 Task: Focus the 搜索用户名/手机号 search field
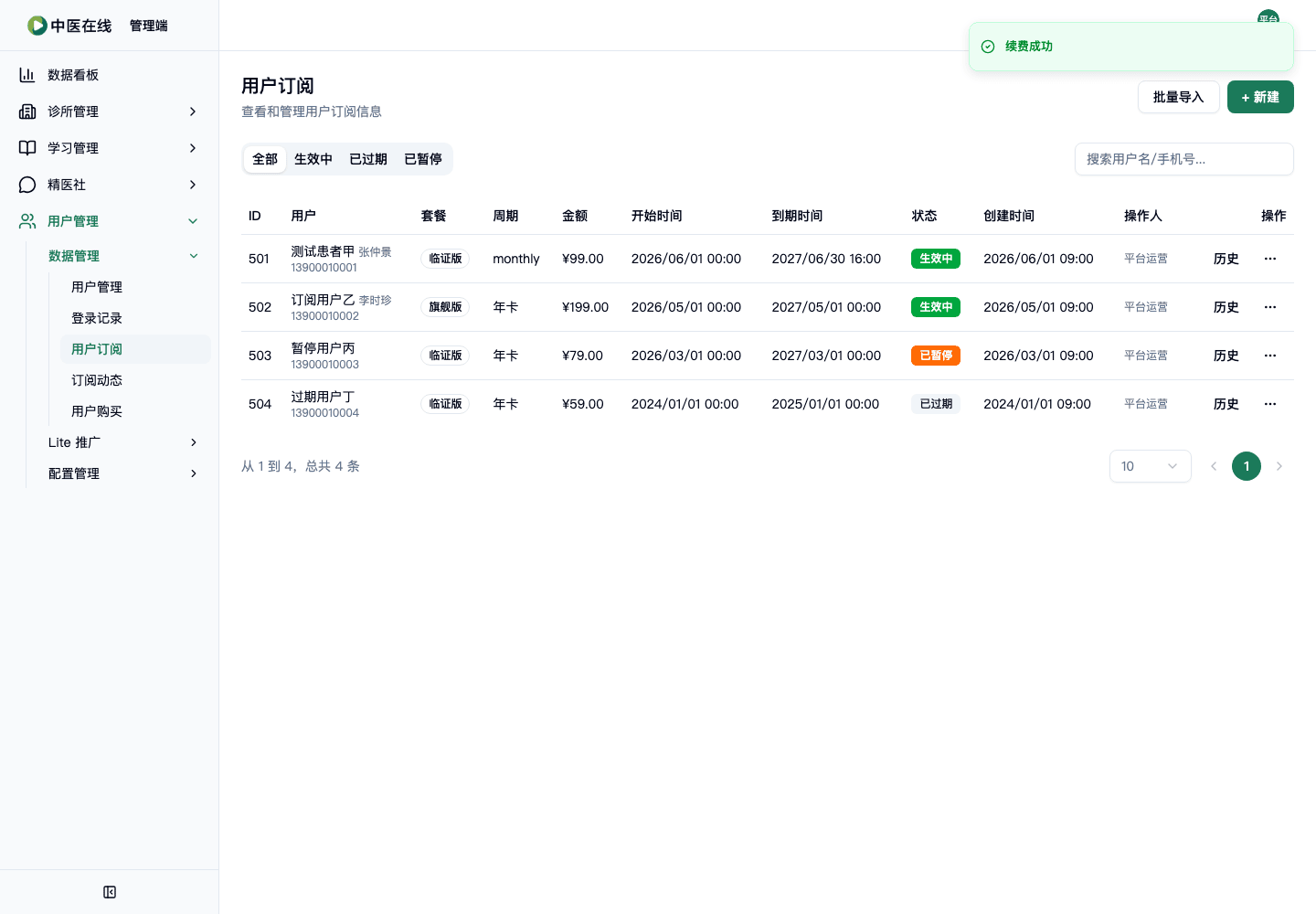pyautogui.click(x=1184, y=159)
